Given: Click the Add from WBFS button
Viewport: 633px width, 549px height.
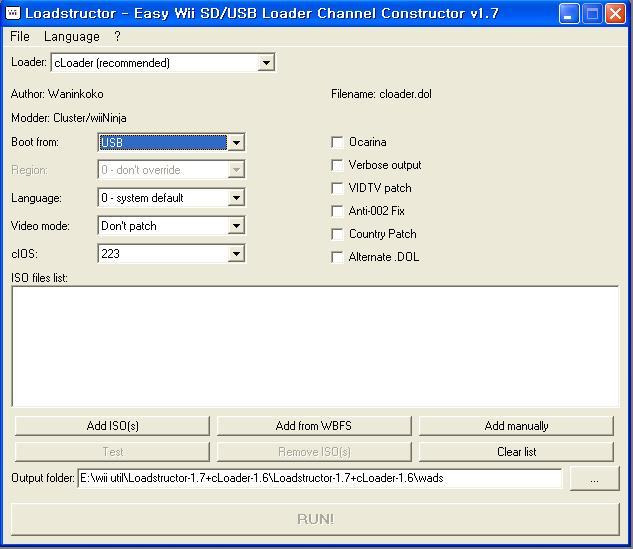Looking at the screenshot, I should (314, 426).
